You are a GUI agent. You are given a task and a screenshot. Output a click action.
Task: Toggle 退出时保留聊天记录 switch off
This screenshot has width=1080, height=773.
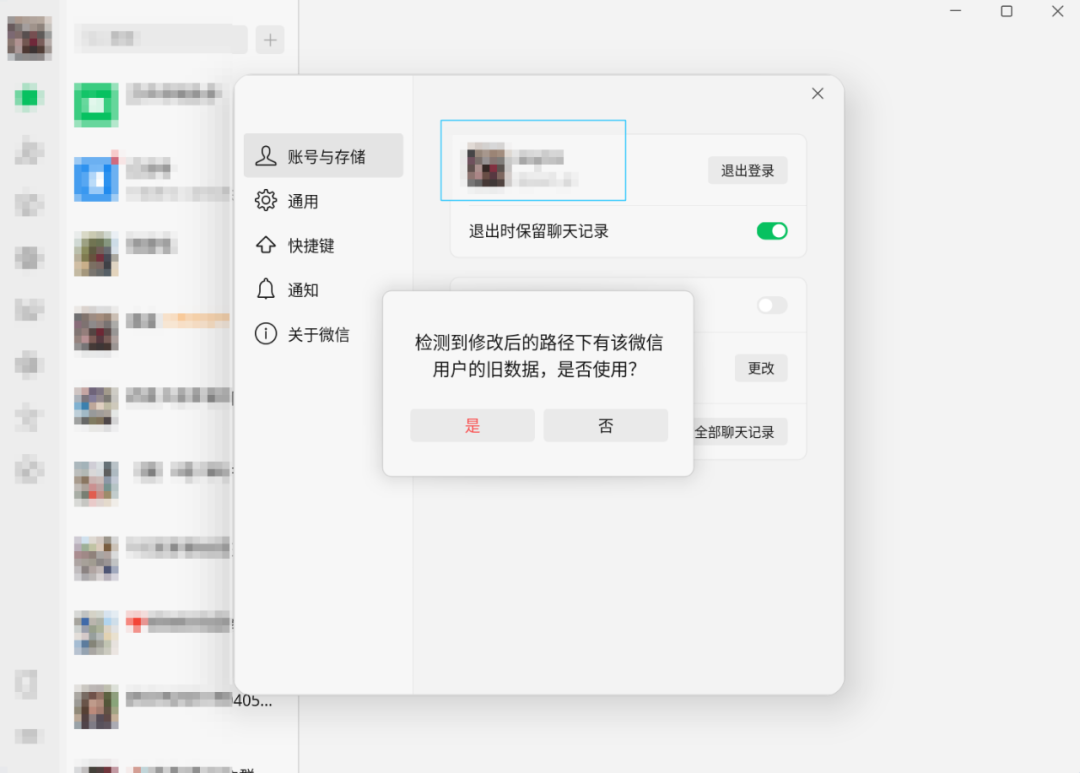tap(771, 231)
